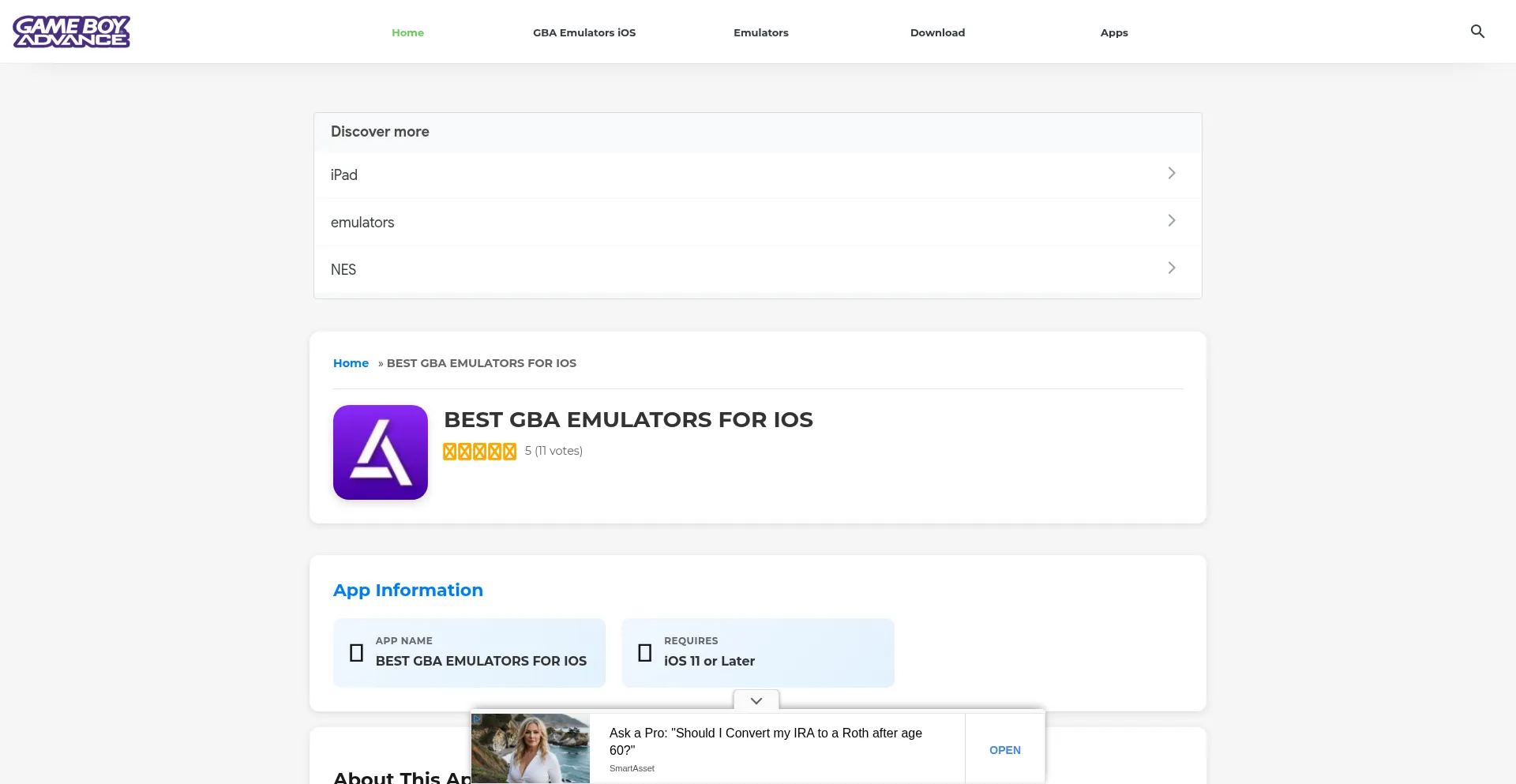Image resolution: width=1516 pixels, height=784 pixels.
Task: Click the purple app icon thumbnail
Action: (381, 452)
